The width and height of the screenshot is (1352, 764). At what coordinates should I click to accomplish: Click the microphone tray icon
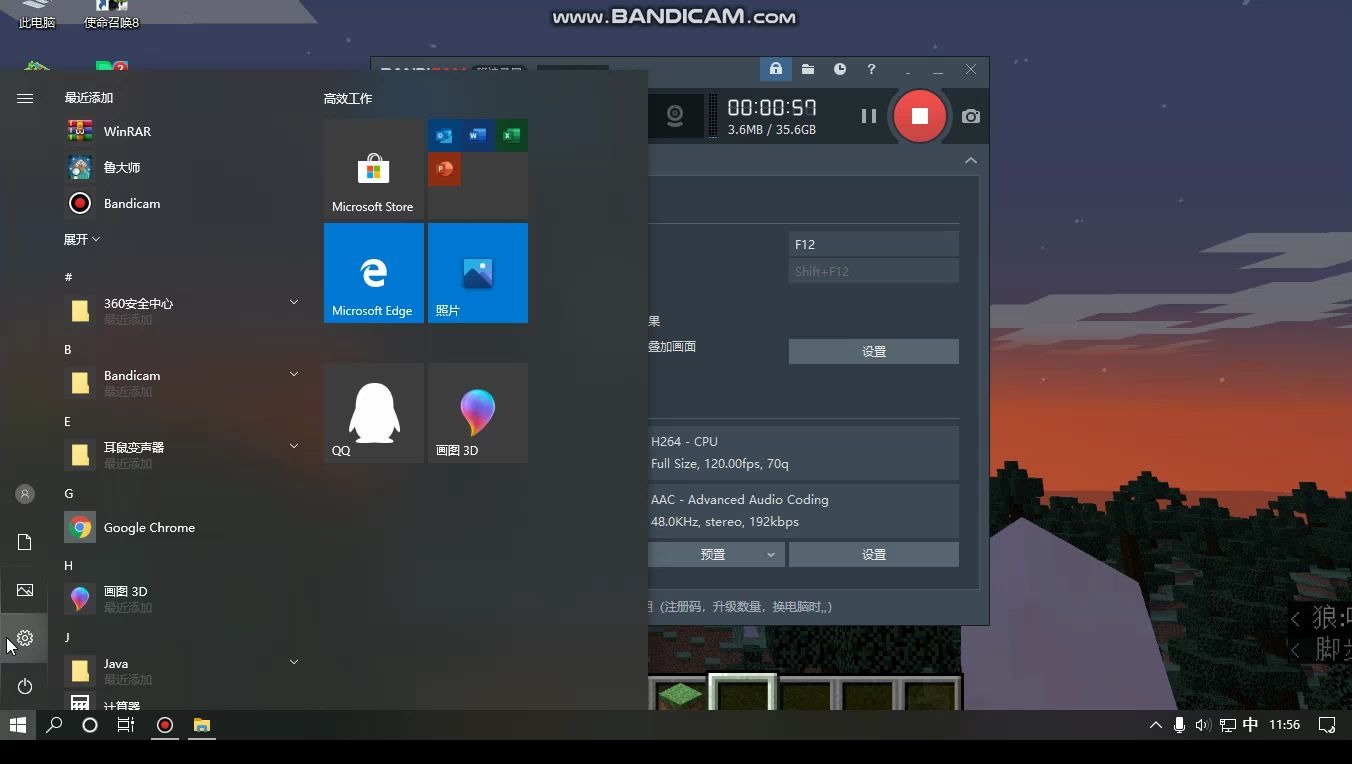tap(1180, 725)
